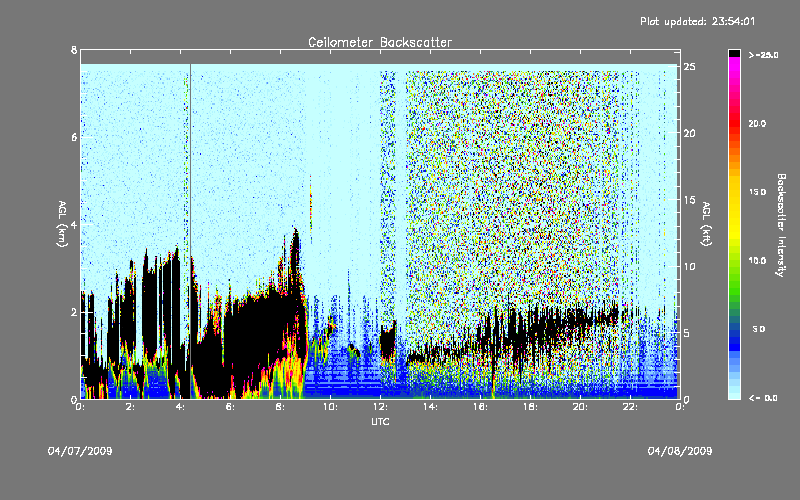The height and width of the screenshot is (500, 800).
Task: Click the colorbar label '<= 0.0'
Action: point(763,398)
